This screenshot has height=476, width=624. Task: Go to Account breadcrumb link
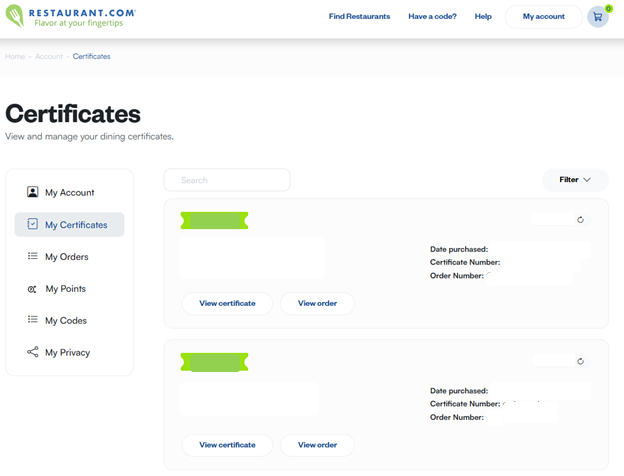coord(49,57)
